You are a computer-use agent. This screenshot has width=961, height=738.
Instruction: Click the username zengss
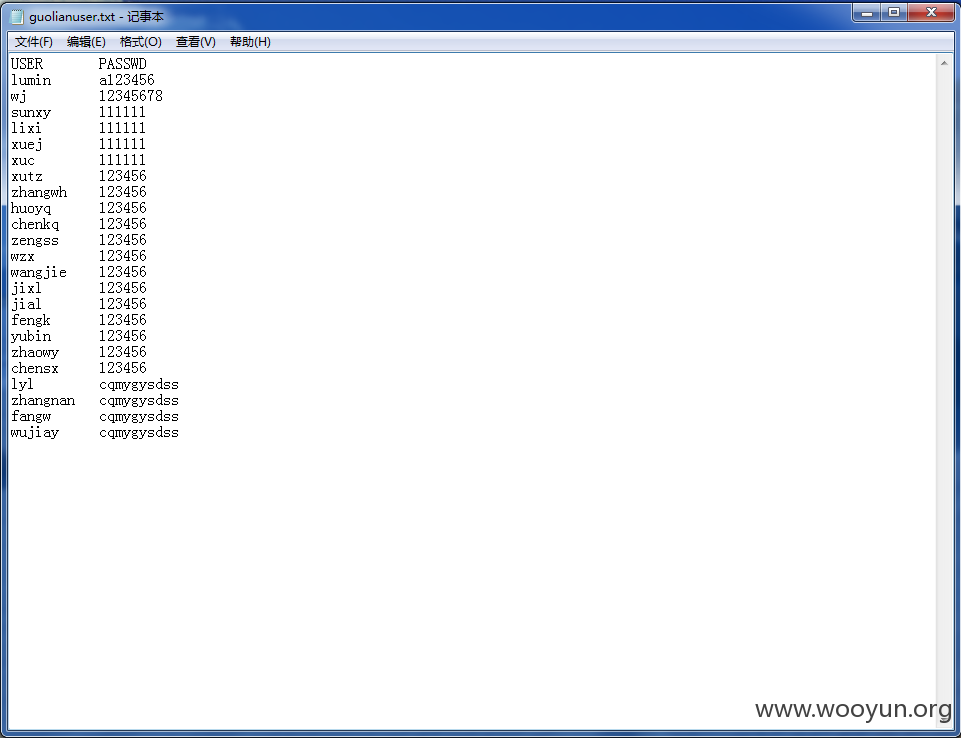(x=35, y=240)
